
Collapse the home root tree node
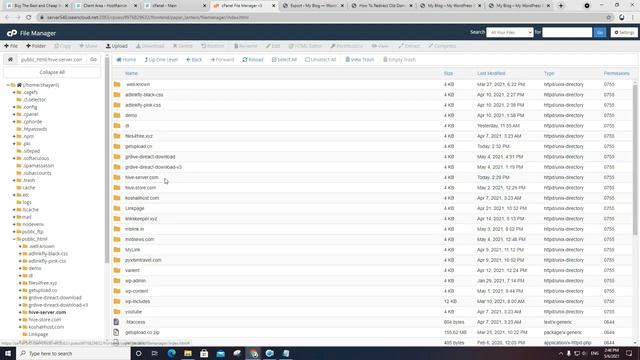(8, 85)
